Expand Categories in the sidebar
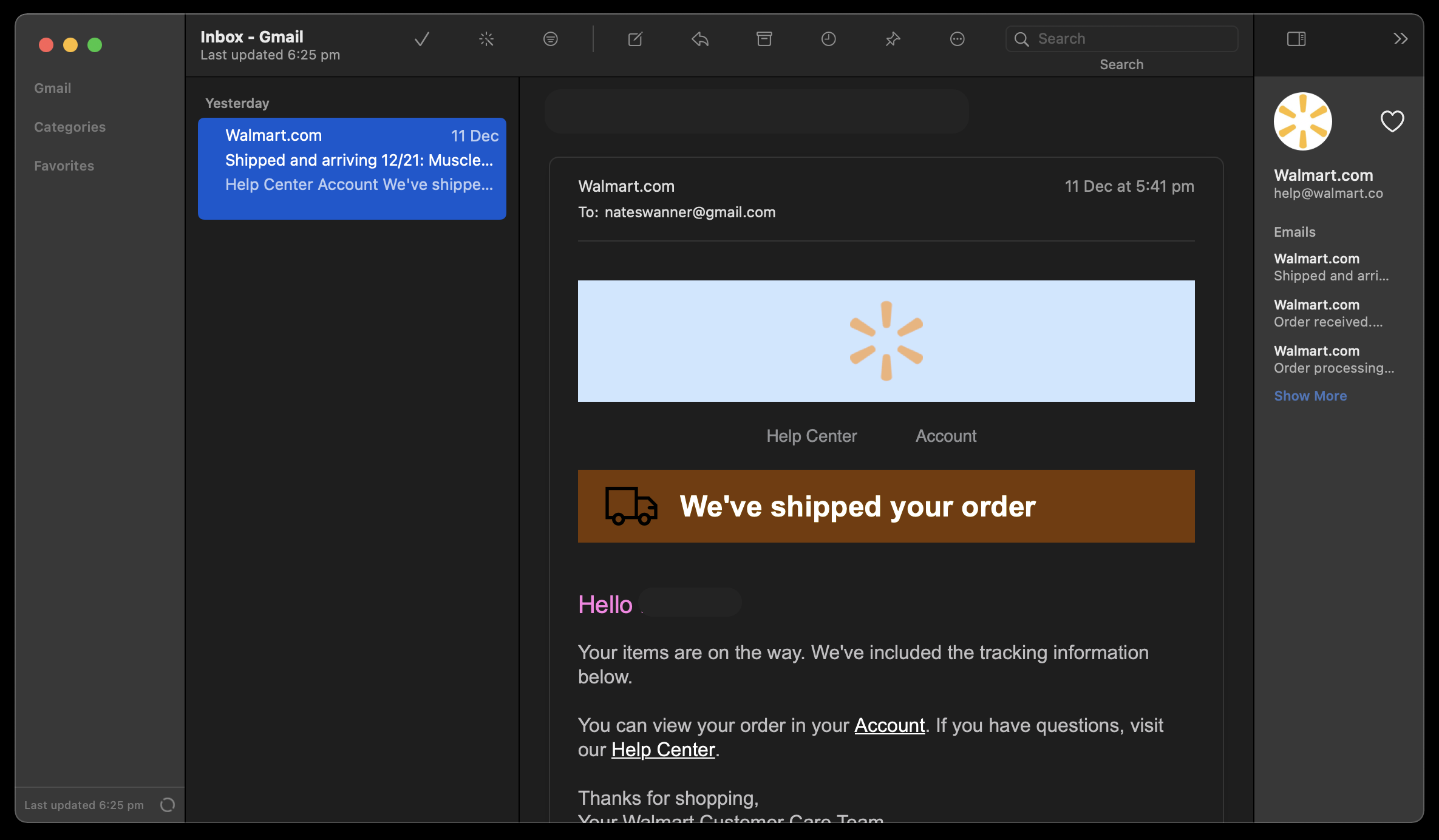The width and height of the screenshot is (1439, 840). (70, 127)
